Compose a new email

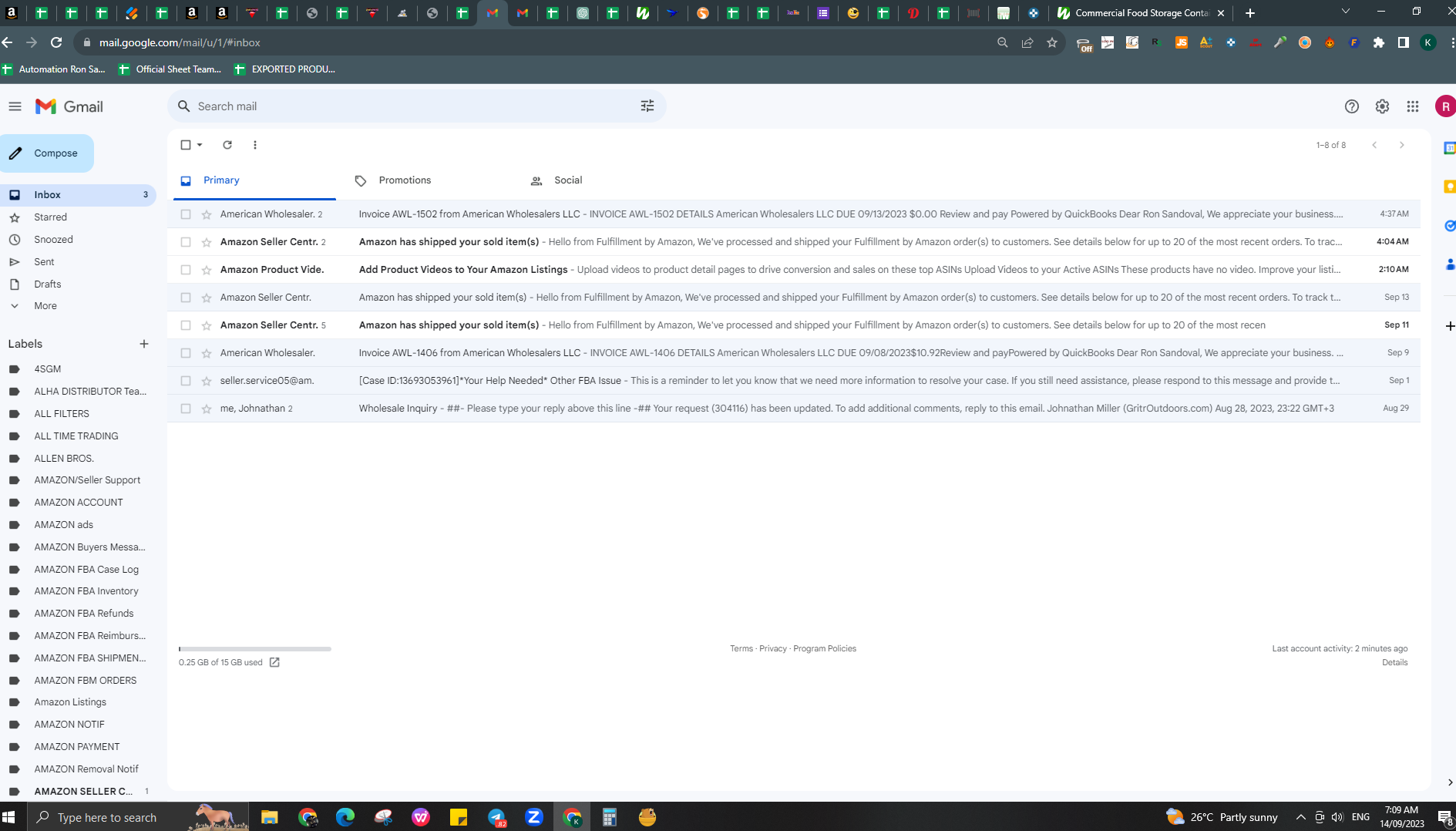tap(47, 153)
